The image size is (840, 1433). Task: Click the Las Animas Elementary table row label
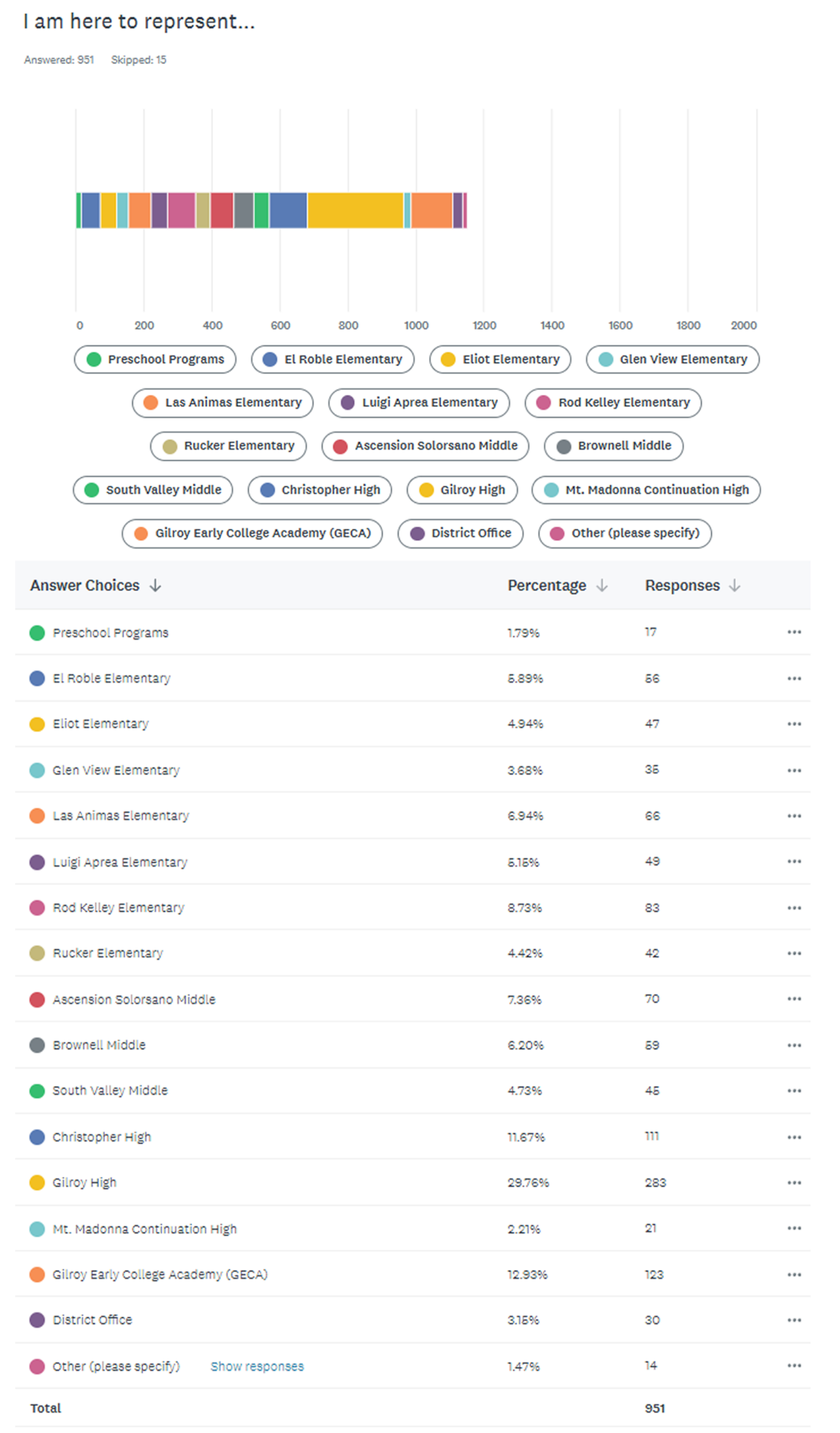point(120,816)
